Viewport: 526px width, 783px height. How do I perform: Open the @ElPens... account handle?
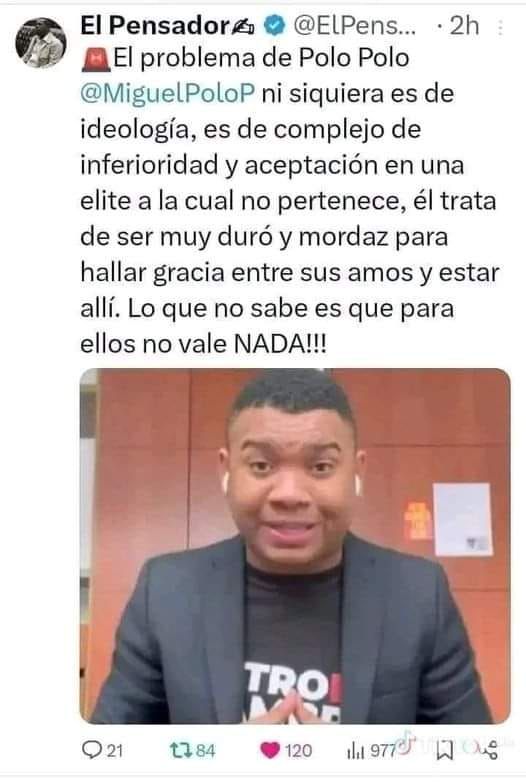[x=354, y=25]
